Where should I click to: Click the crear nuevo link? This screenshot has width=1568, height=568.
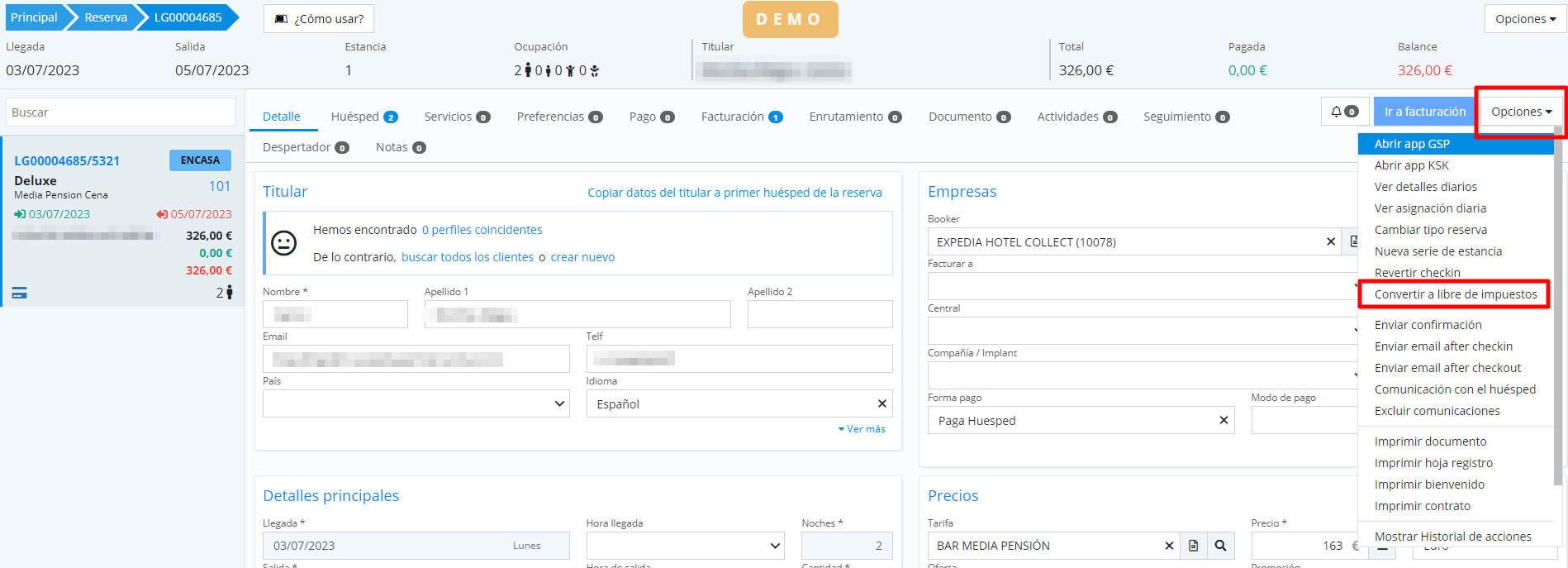582,257
